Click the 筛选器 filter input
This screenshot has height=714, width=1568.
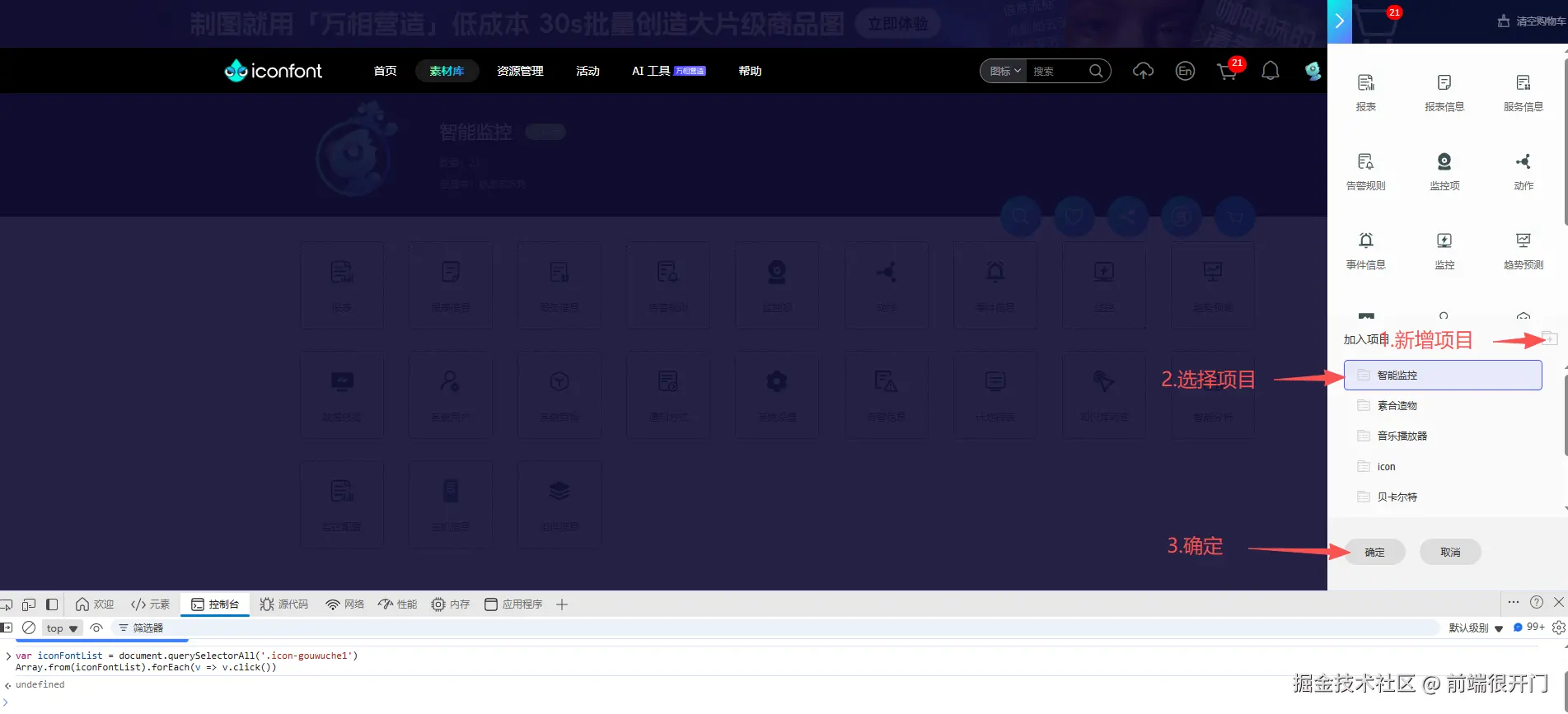[775, 628]
